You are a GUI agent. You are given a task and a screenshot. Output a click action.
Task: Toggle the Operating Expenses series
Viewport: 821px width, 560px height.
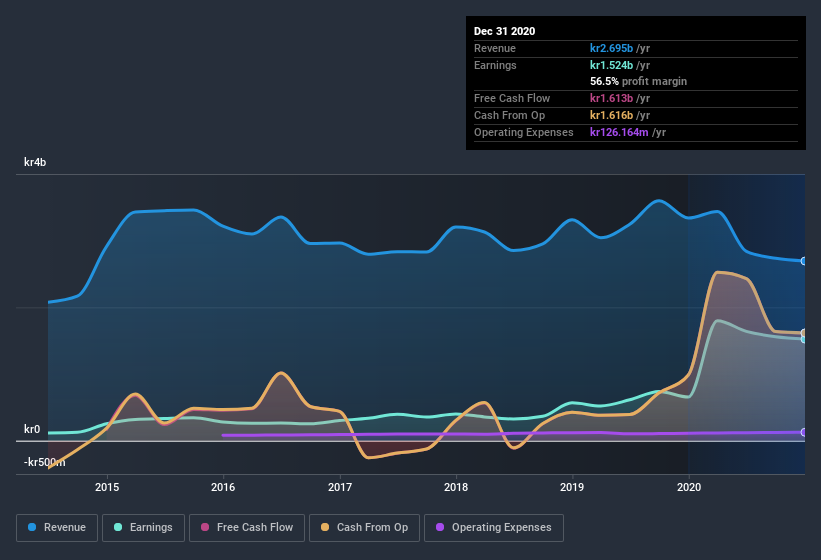(494, 528)
